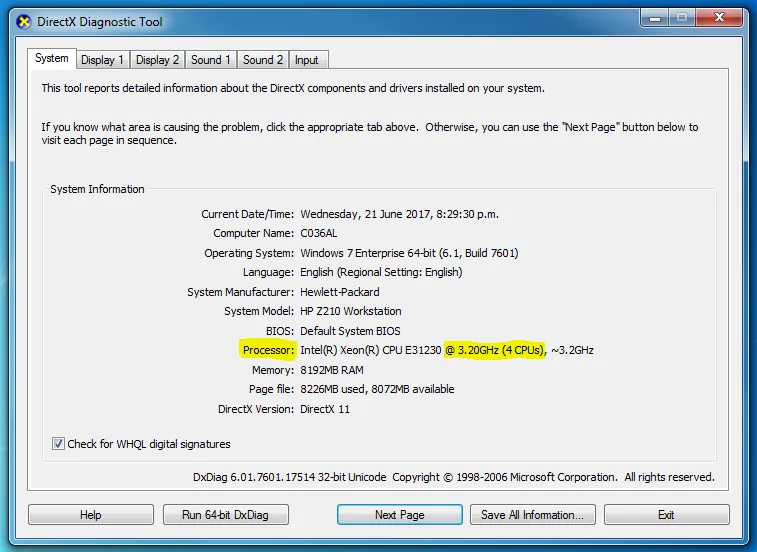This screenshot has height=552, width=757.
Task: Open the Sound 2 tab
Action: pos(263,60)
